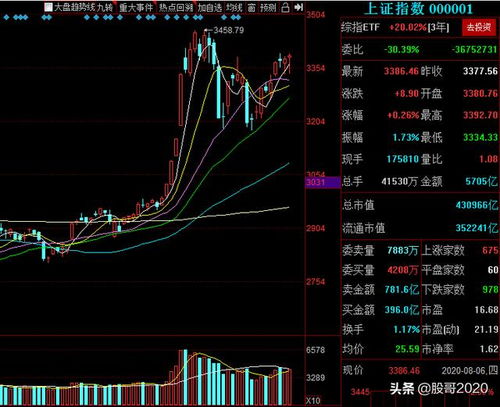Screen dimensions: 500x407
Task: Click the 上证指数 000001 title
Action: 418,9
